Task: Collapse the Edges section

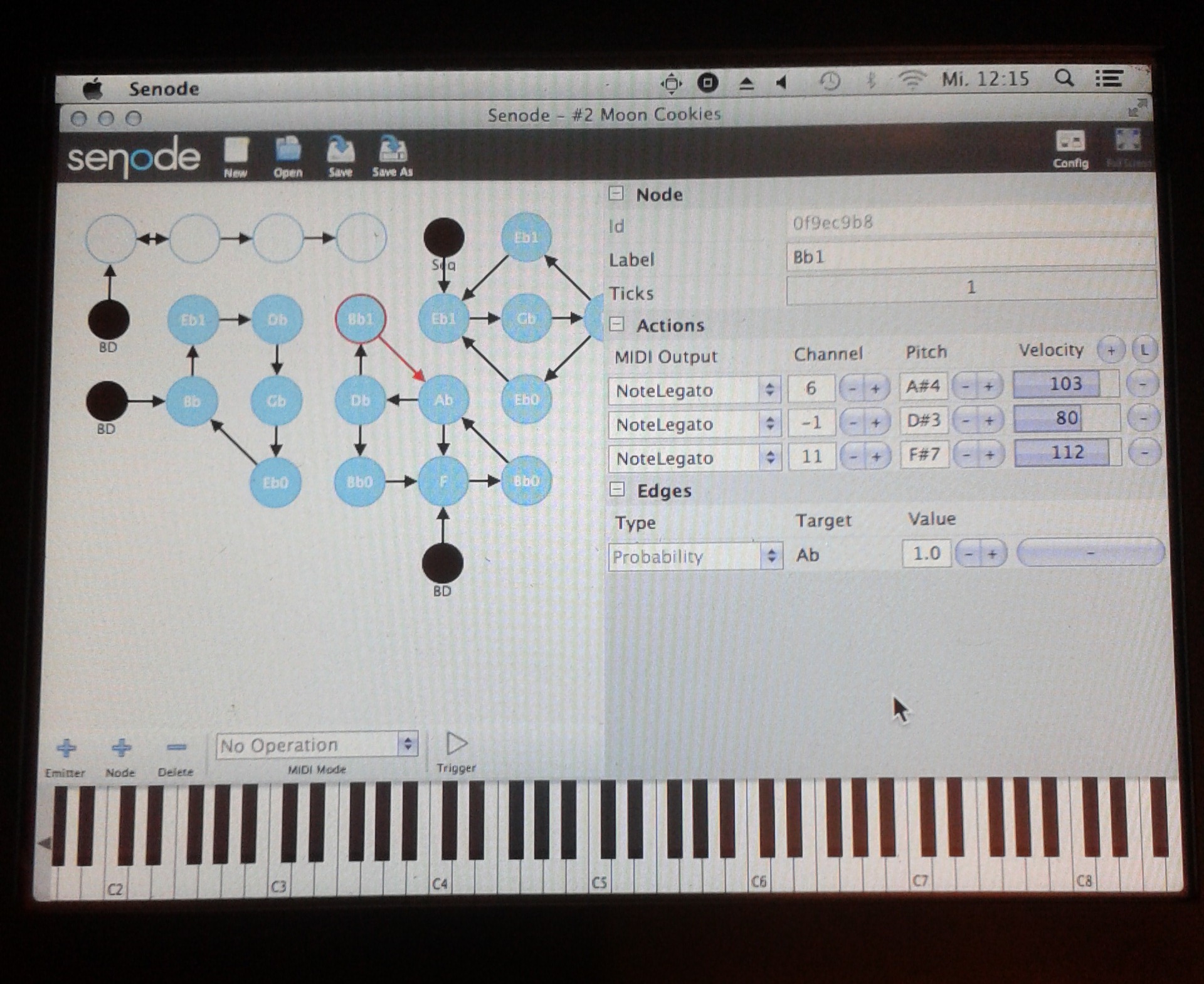Action: (x=617, y=490)
